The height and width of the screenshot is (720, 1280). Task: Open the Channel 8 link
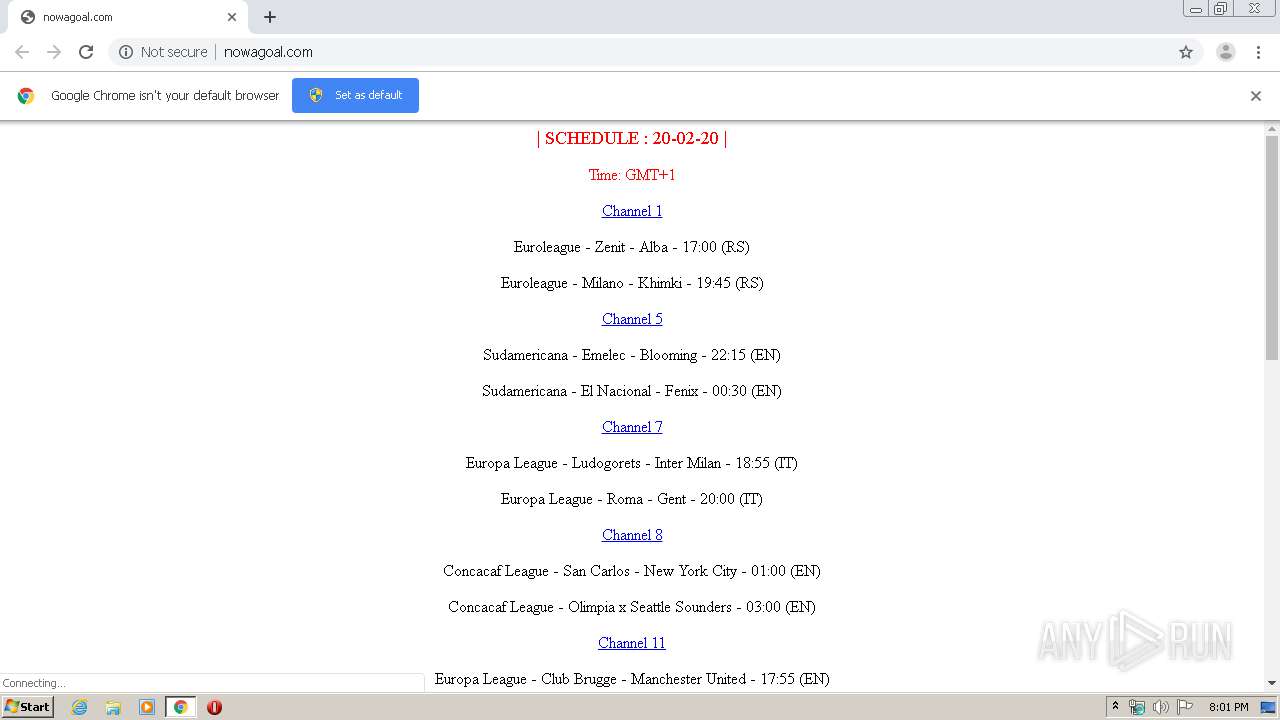632,535
